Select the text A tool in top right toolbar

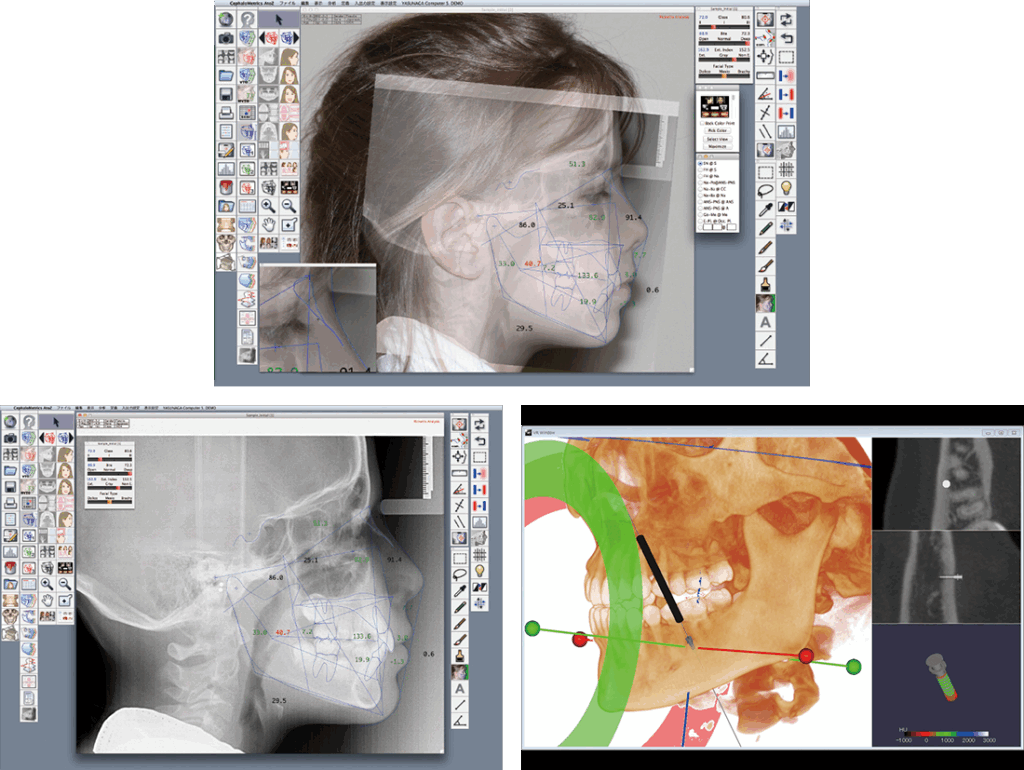765,322
